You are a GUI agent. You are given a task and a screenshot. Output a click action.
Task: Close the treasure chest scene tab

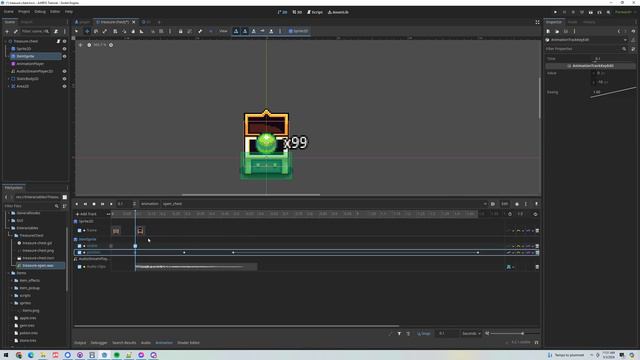pyautogui.click(x=133, y=22)
